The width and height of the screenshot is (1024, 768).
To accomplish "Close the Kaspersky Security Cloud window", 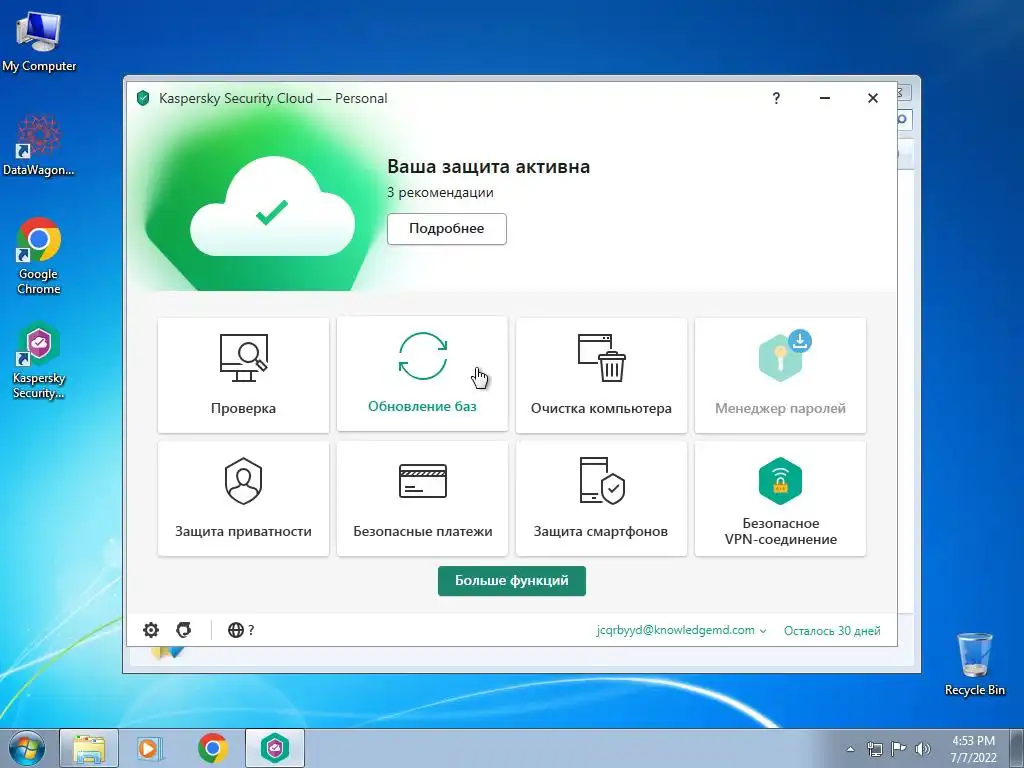I will click(872, 98).
